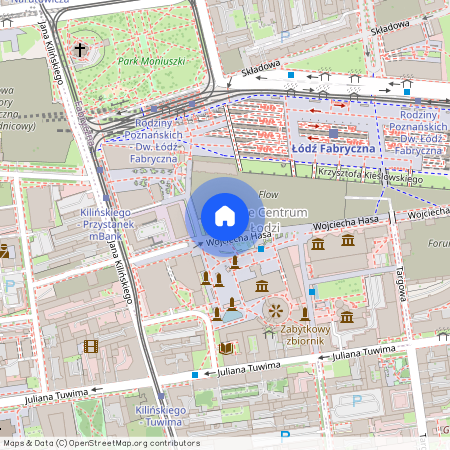Click the parking P icon near Składowa
This screenshot has height=450, width=450.
285,37
